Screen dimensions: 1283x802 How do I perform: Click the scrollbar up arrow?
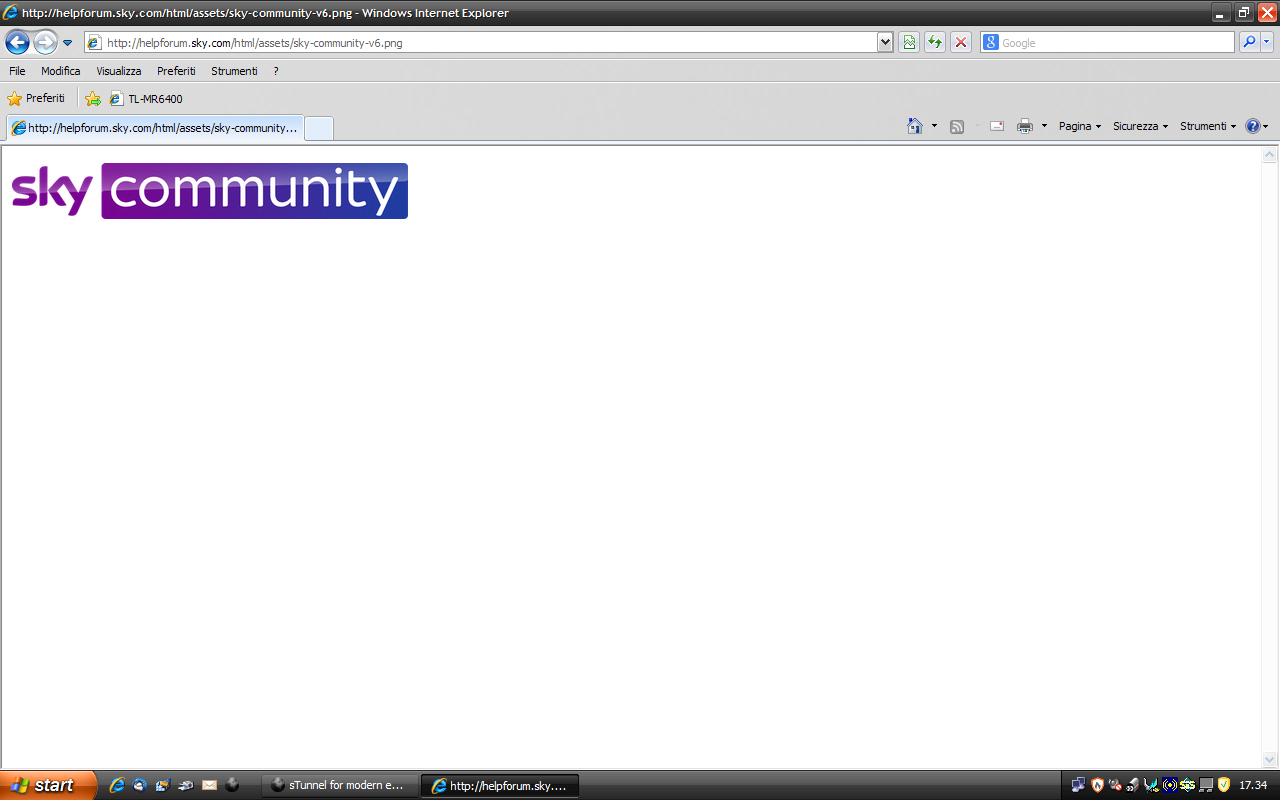coord(1270,155)
